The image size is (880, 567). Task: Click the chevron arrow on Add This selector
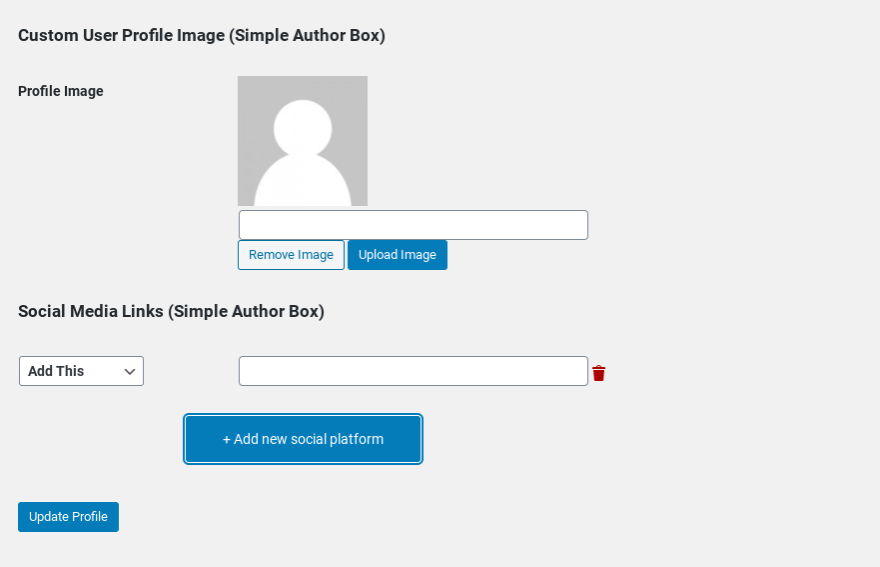coord(130,371)
